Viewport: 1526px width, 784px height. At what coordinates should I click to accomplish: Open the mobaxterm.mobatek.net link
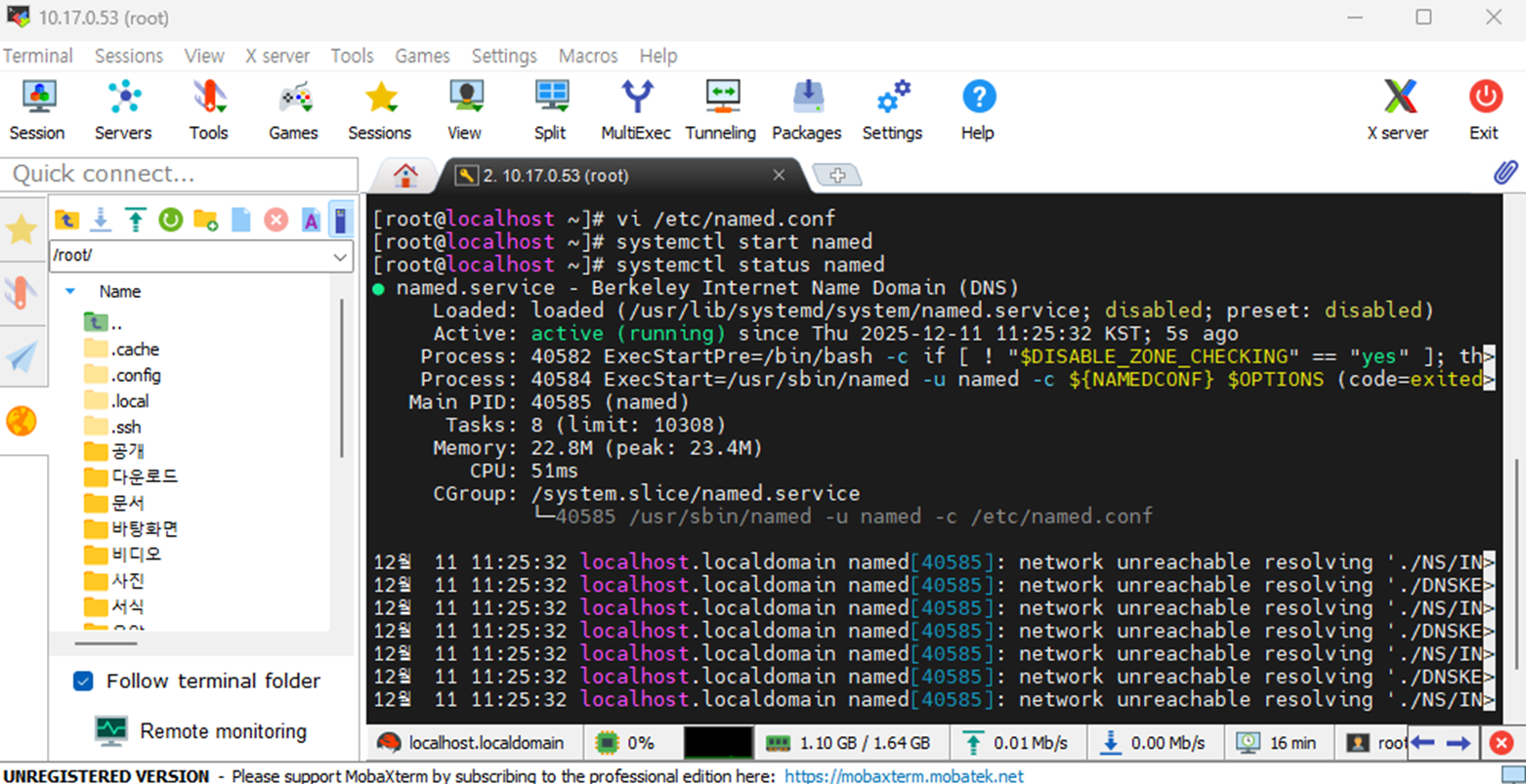coord(904,776)
